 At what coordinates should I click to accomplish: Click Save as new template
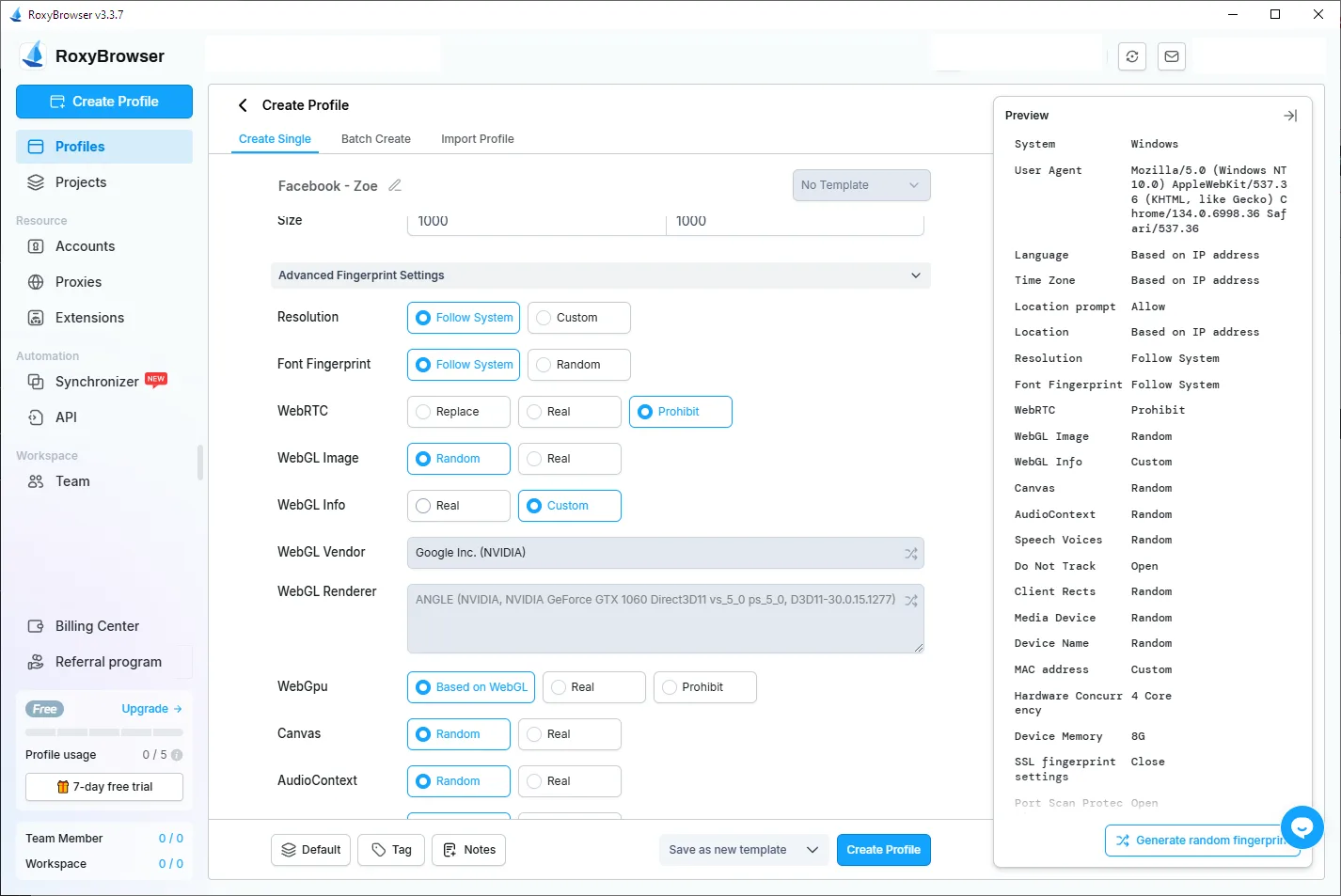tap(728, 850)
